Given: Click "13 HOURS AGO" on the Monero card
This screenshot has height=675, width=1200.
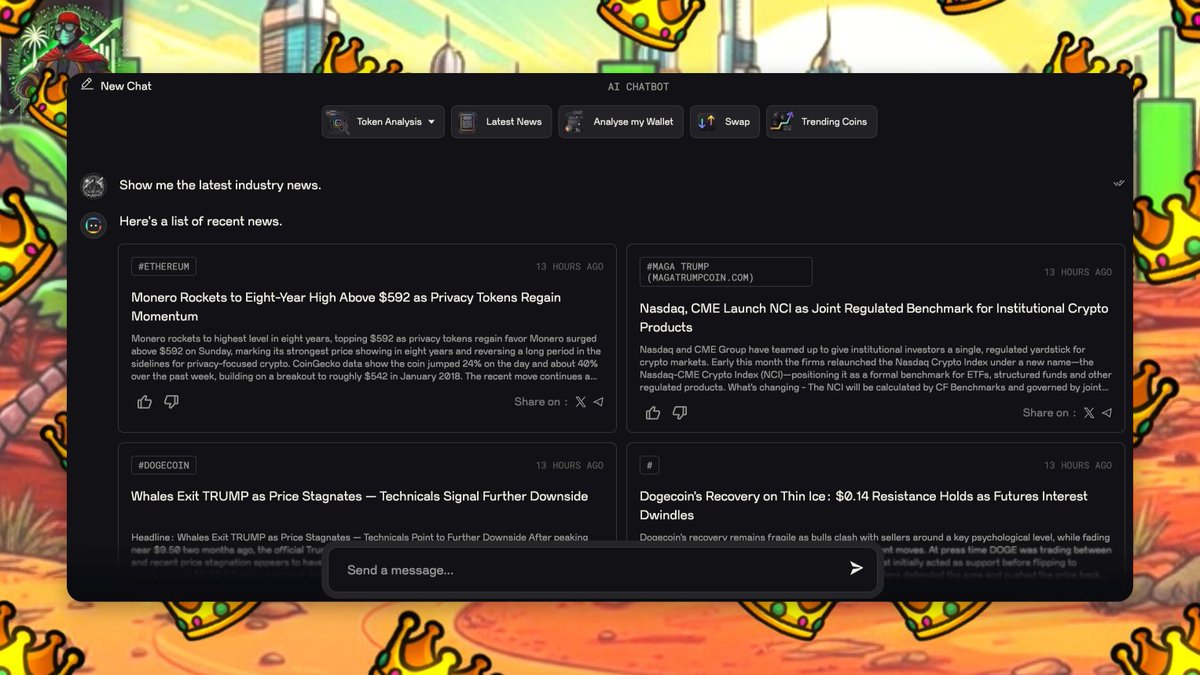Looking at the screenshot, I should coord(569,267).
